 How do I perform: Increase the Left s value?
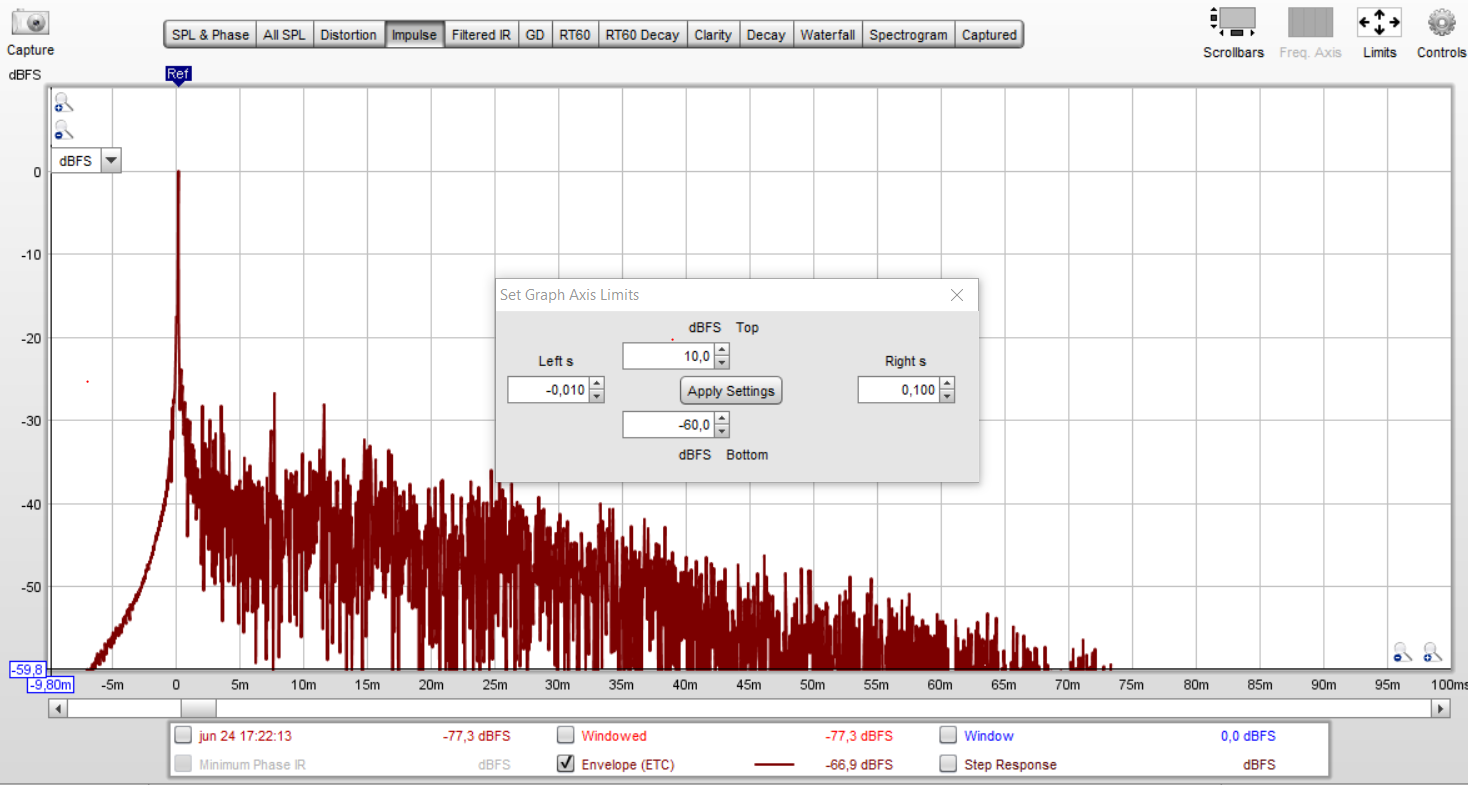[x=597, y=384]
